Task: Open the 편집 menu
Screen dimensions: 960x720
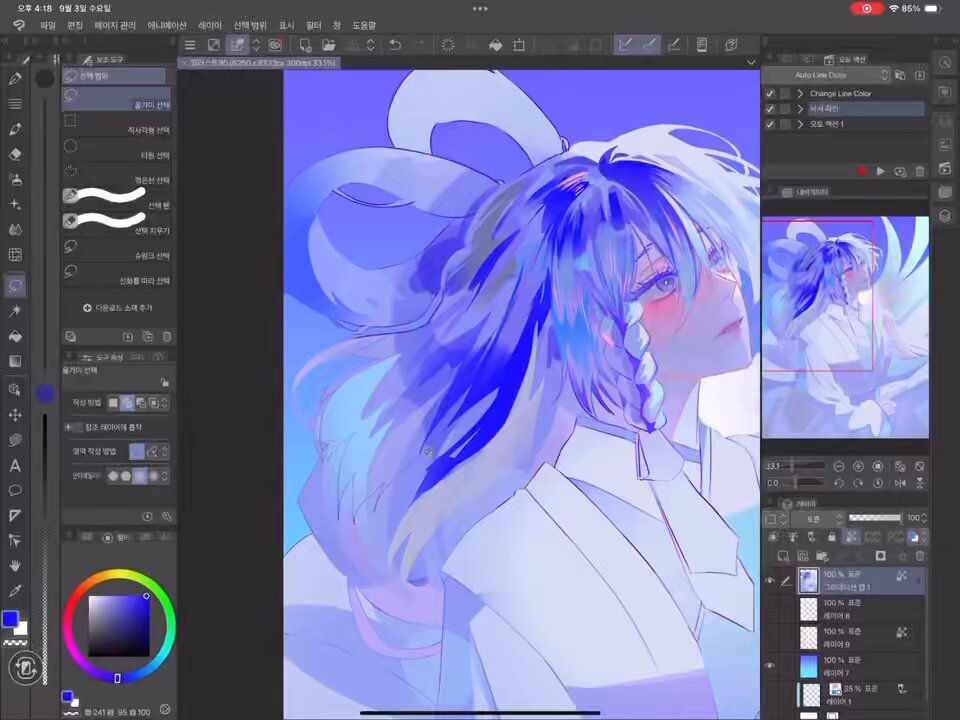Action: [75, 25]
